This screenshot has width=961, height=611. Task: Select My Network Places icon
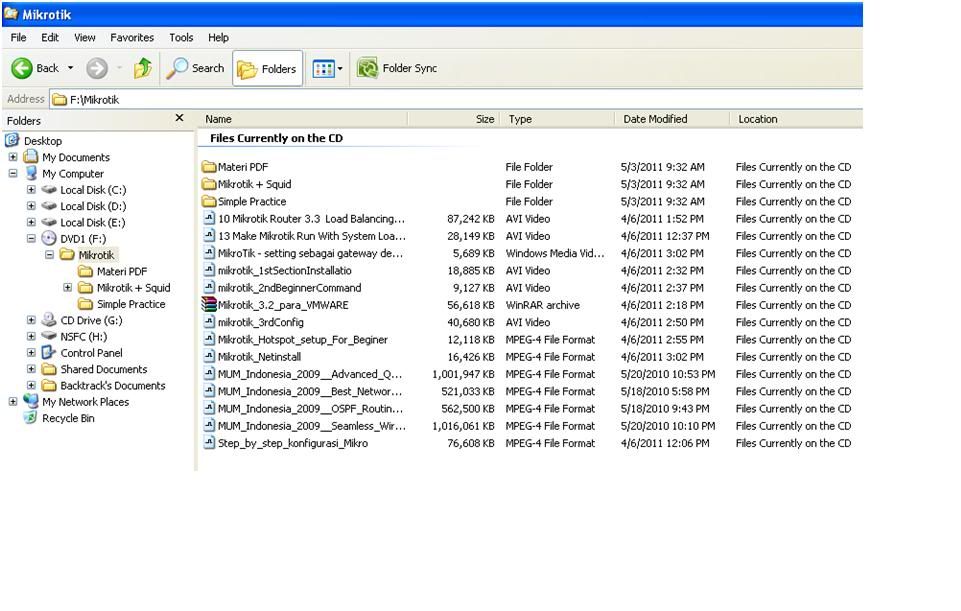coord(31,401)
